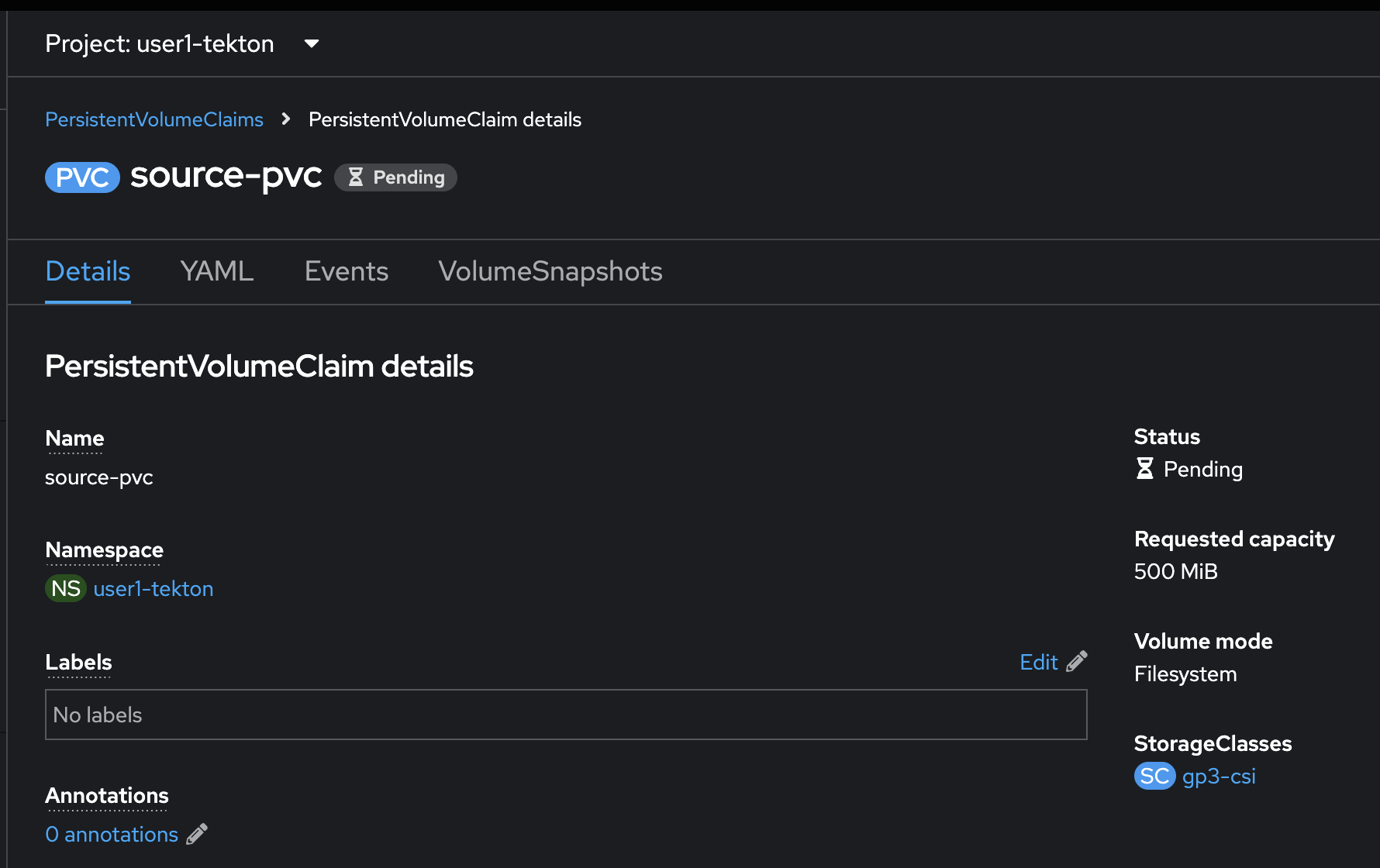The width and height of the screenshot is (1380, 868).
Task: Click the SC storage class badge
Action: click(1154, 776)
